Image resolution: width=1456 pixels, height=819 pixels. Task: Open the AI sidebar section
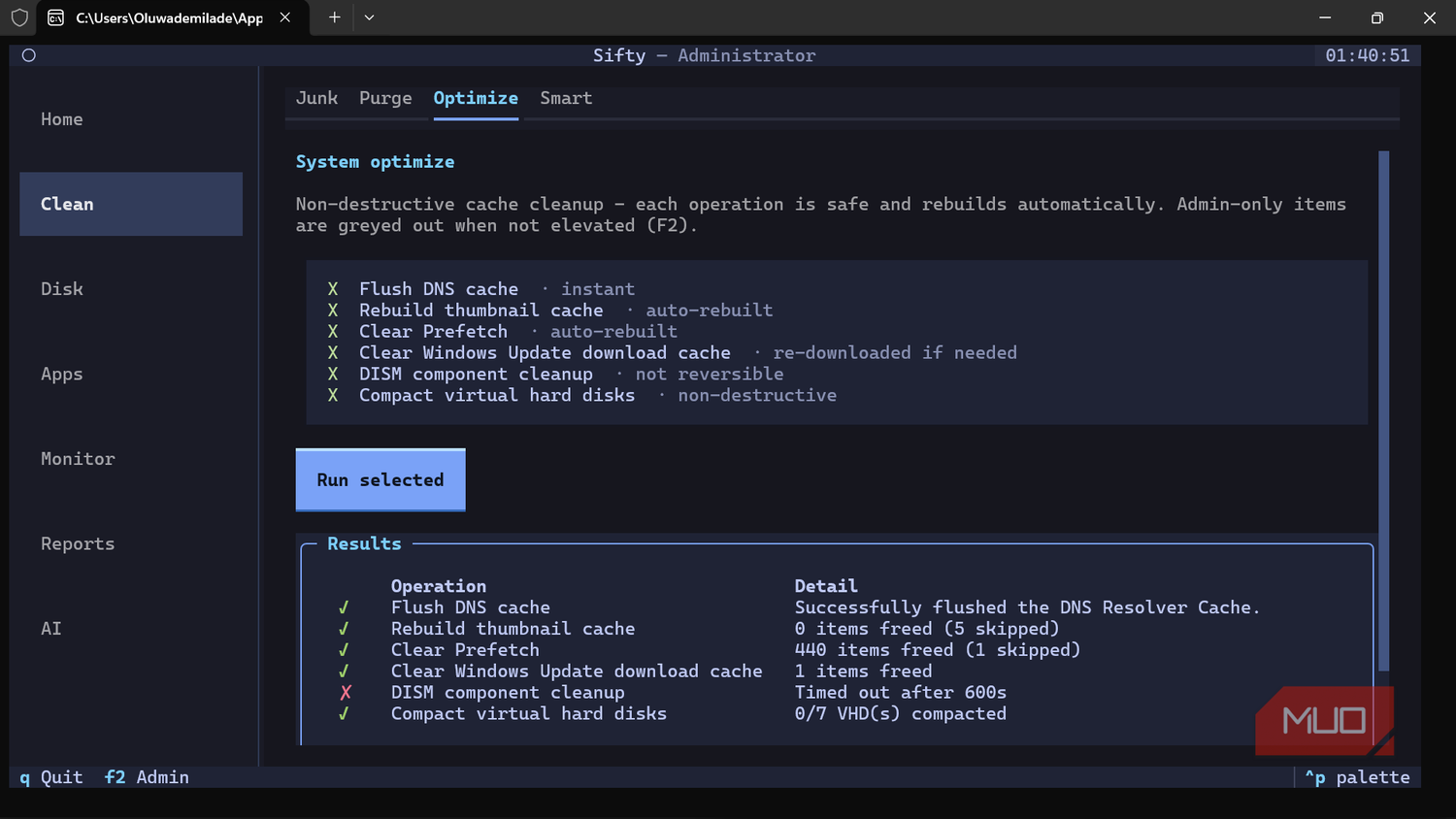coord(50,629)
